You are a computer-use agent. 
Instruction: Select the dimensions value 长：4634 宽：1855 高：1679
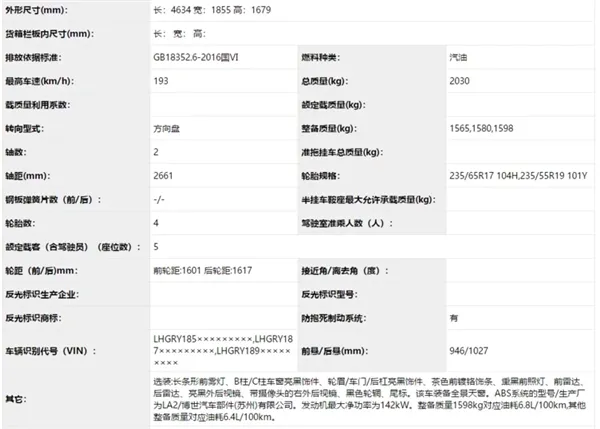(212, 9)
